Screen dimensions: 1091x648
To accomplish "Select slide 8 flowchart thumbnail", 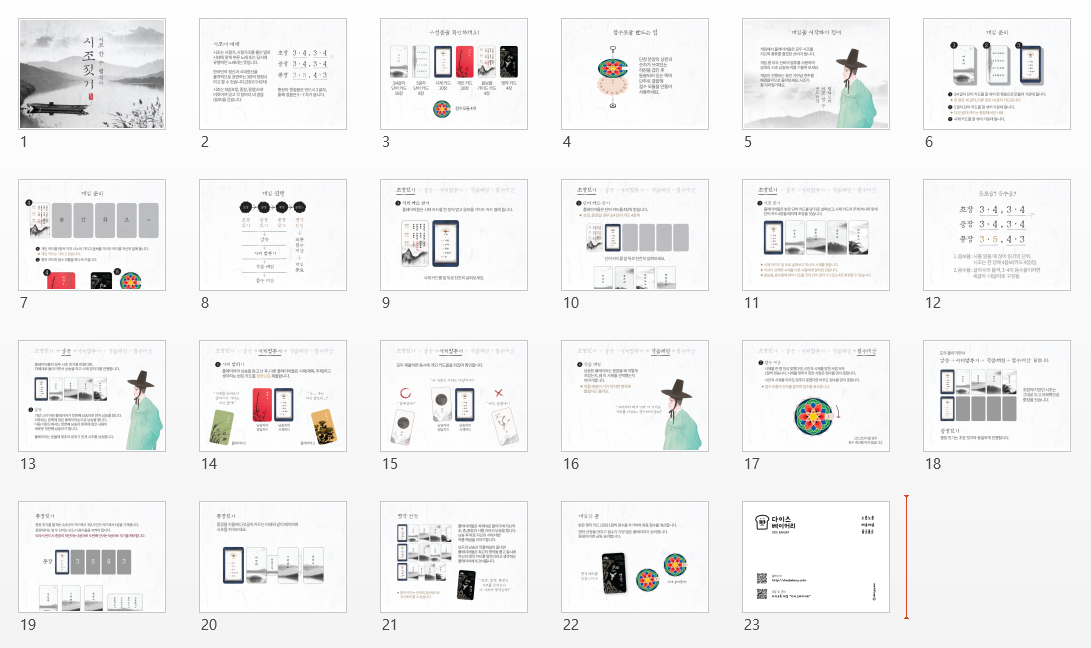I will tap(273, 235).
